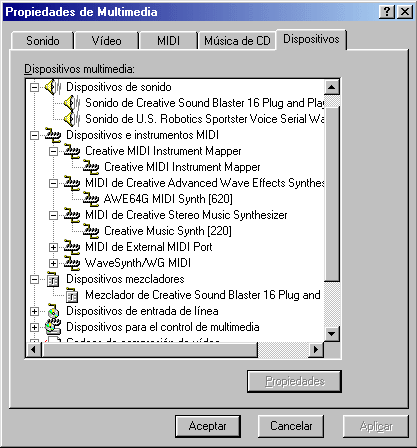417x448 pixels.
Task: Select Sonido de U.S. Robotics Sportster Voice Serial
Action: tap(204, 119)
